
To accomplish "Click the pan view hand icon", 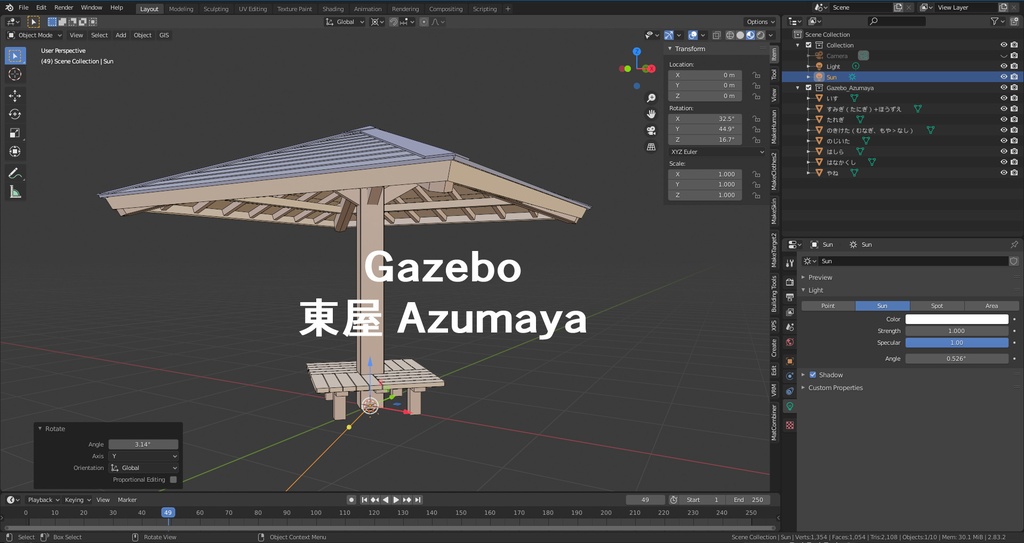I will (651, 114).
